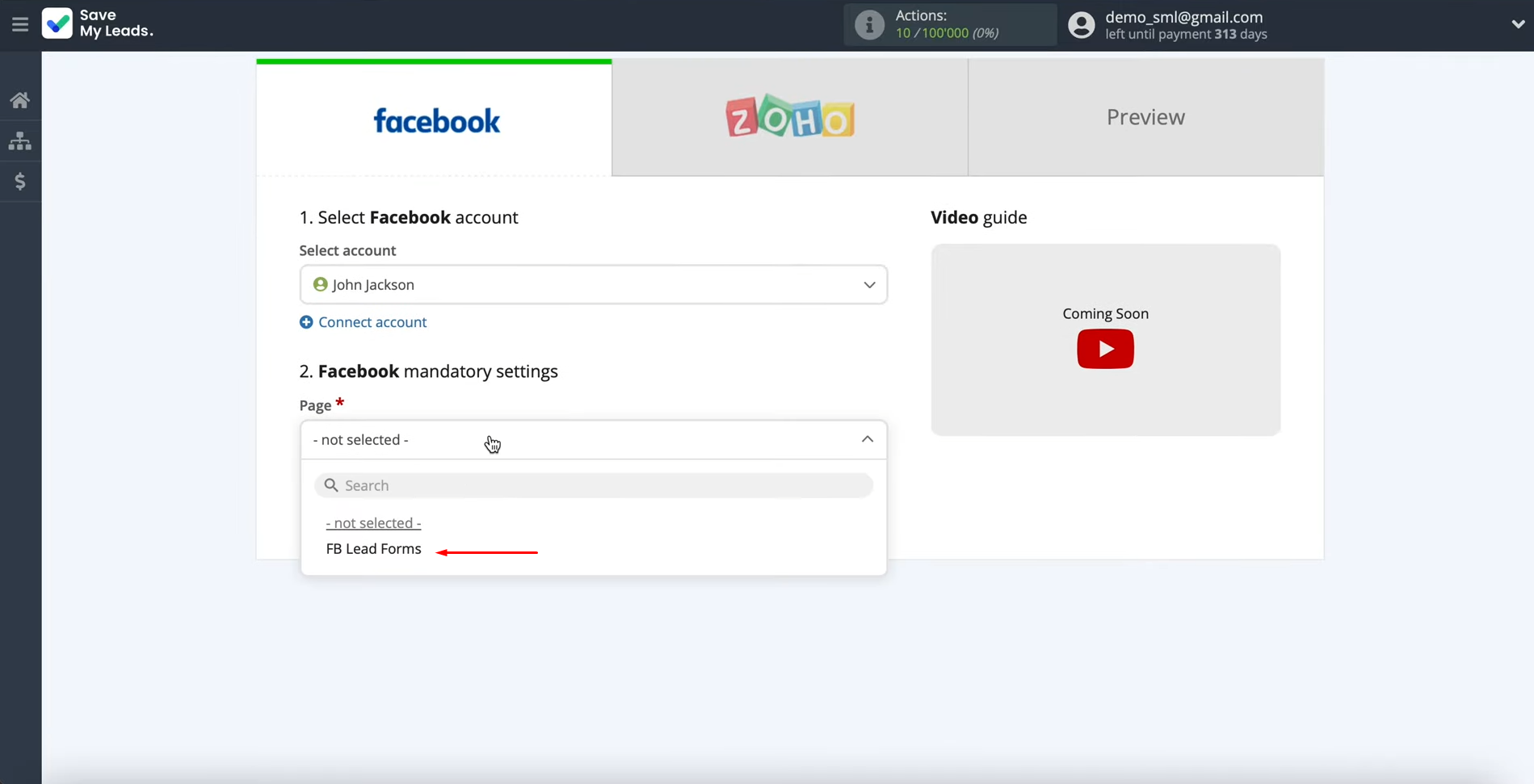Switch to the Facebook tab

coord(435,119)
